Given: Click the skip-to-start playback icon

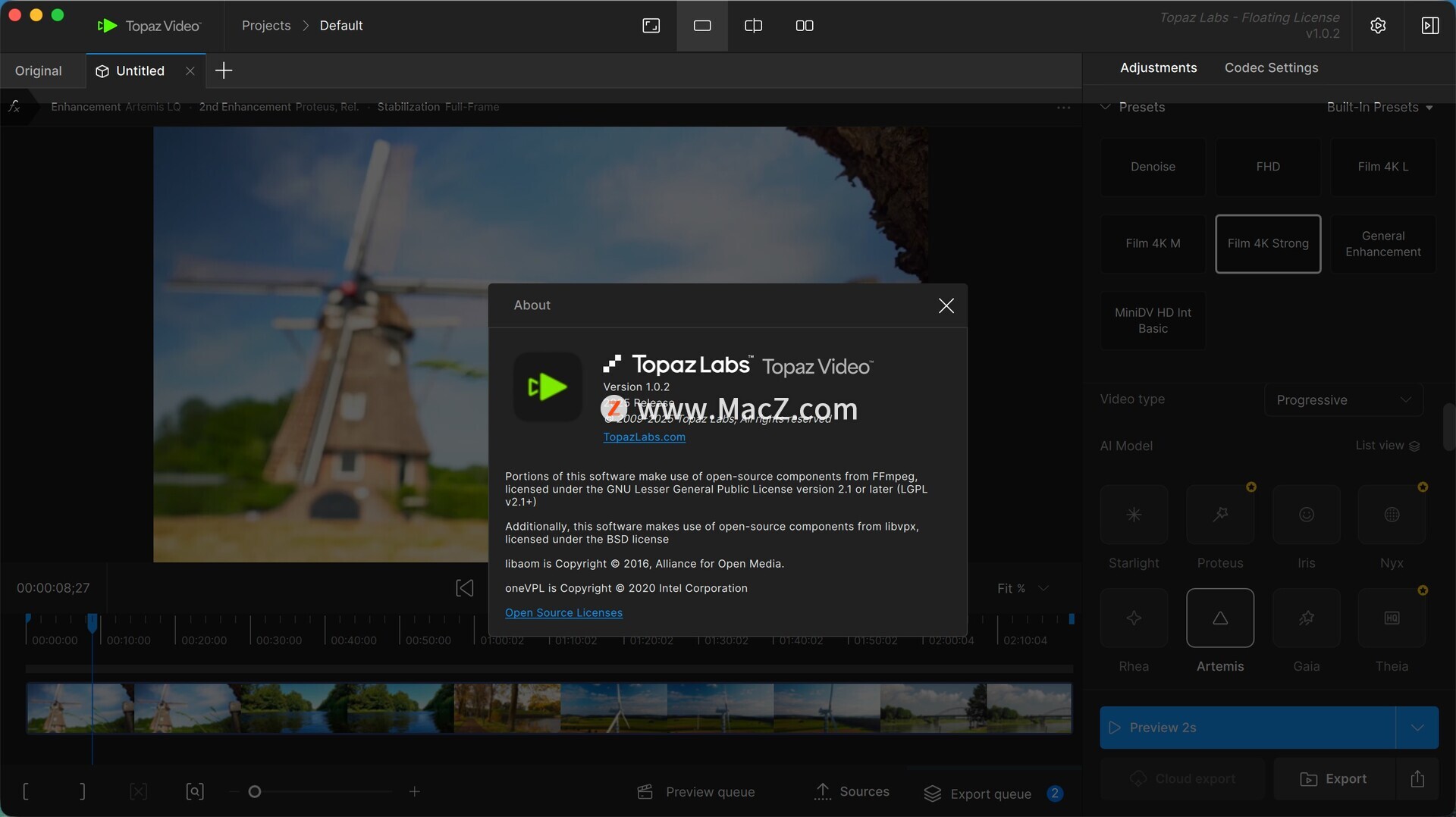Looking at the screenshot, I should (x=464, y=588).
